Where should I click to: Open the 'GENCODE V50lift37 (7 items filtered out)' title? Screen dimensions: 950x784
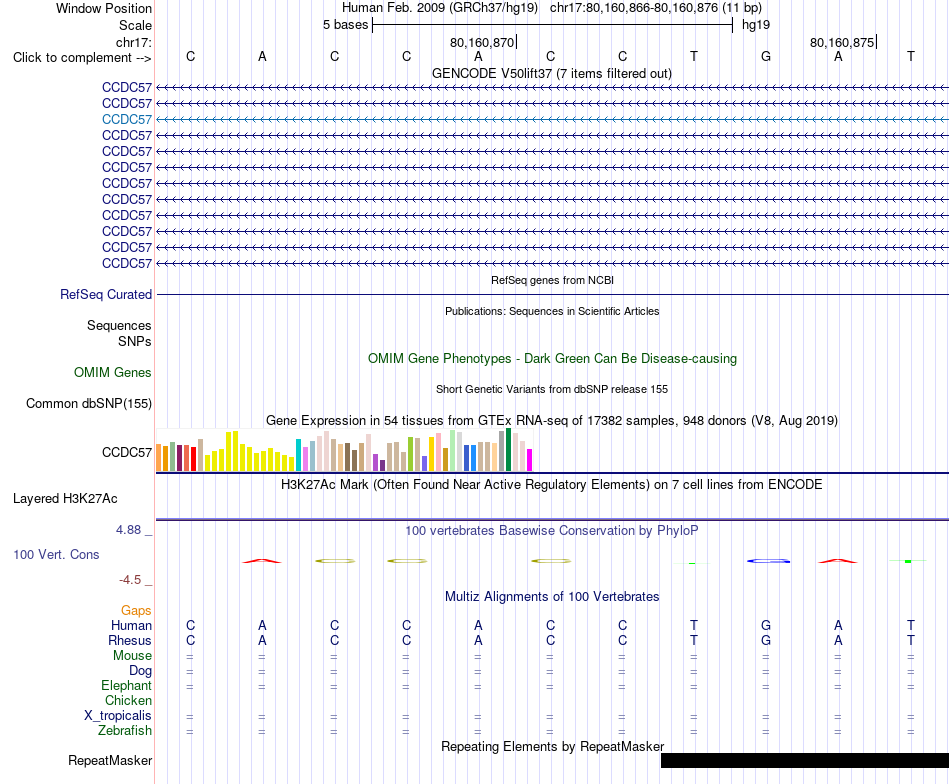tap(551, 73)
